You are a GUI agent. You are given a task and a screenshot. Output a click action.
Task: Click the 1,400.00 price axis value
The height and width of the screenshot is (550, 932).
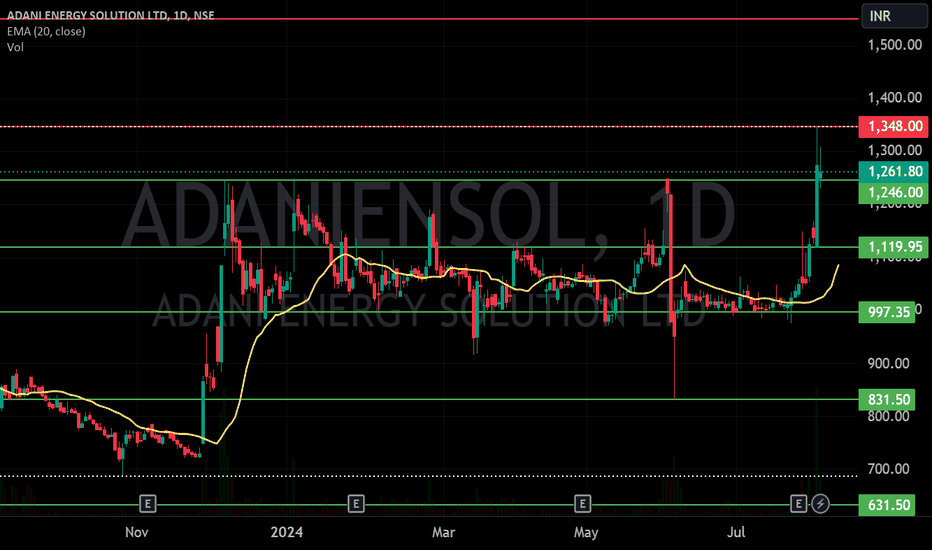tap(895, 98)
